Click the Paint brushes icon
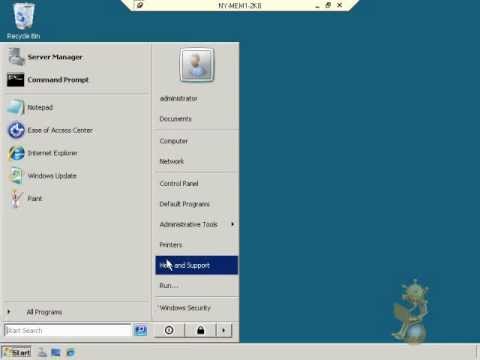Screen dimensions: 480x360 (x=16, y=198)
